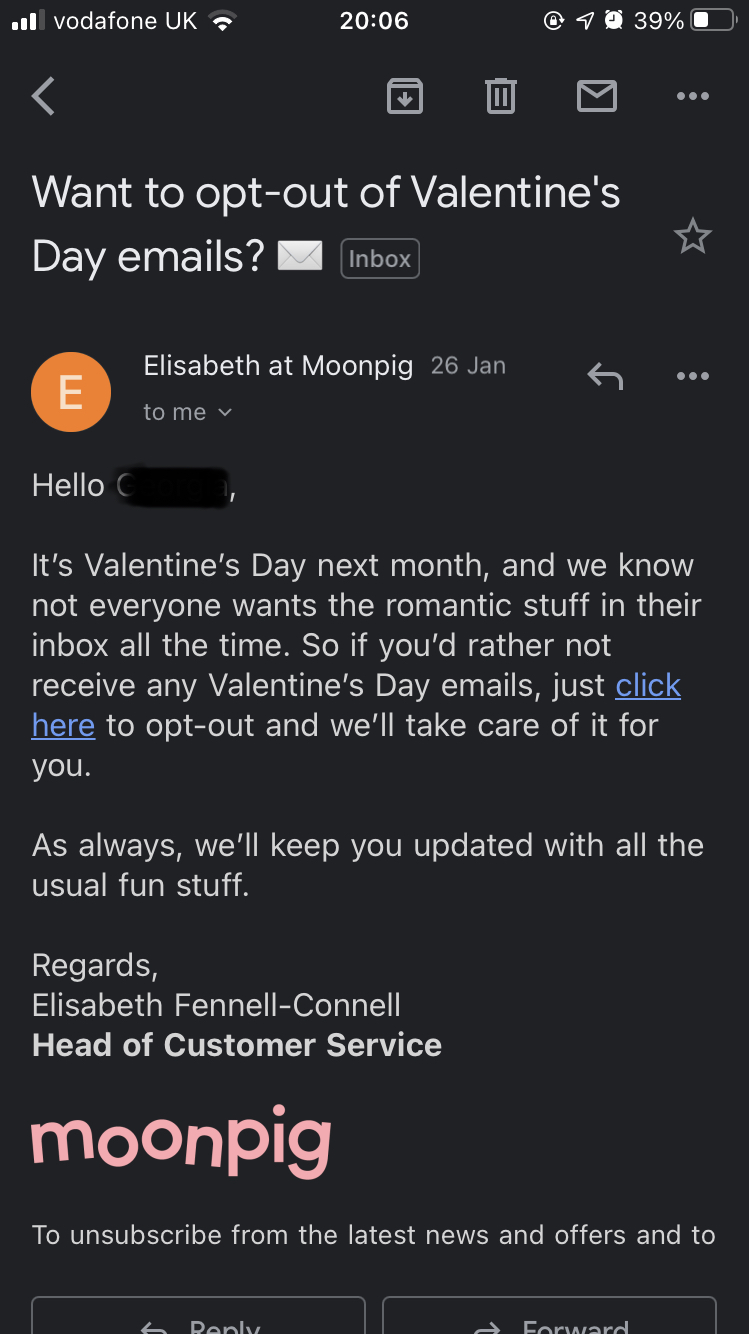Star this Moonpig email

(x=692, y=237)
